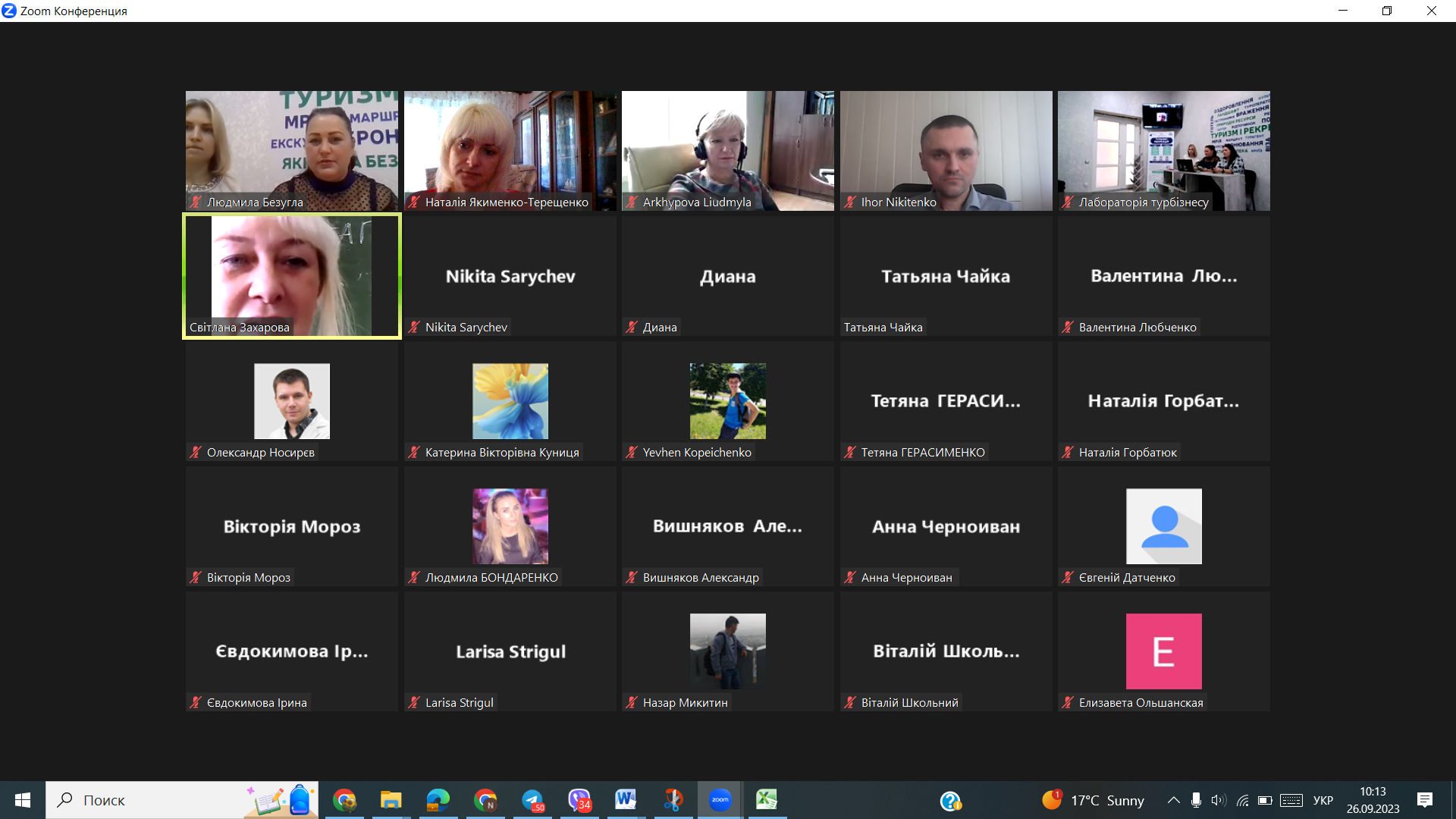Open Telegram from the taskbar
The width and height of the screenshot is (1456, 819).
click(533, 800)
